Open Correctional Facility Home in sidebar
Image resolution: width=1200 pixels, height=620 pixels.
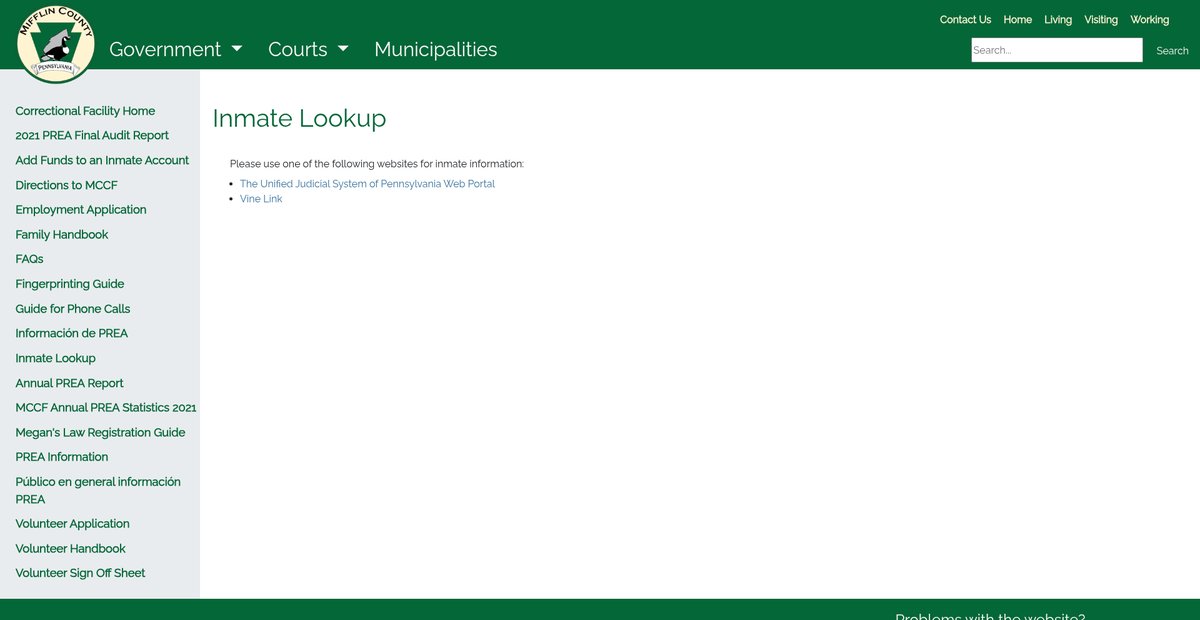[x=85, y=111]
